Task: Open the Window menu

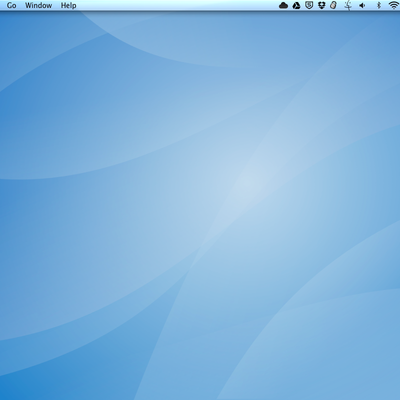Action: click(x=38, y=5)
